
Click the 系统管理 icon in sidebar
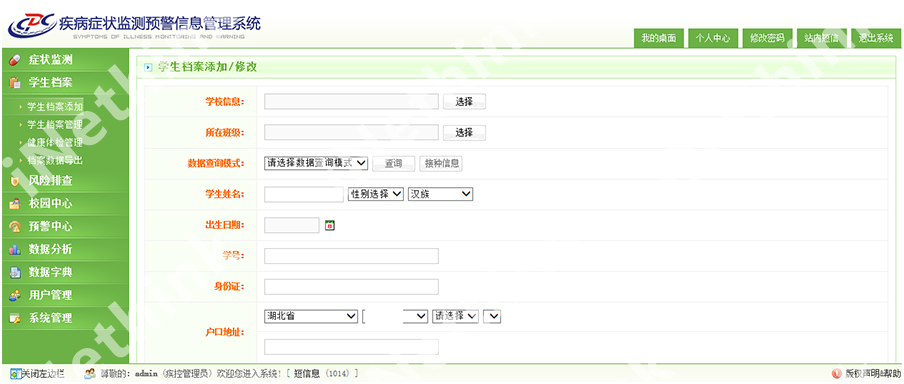[x=15, y=318]
